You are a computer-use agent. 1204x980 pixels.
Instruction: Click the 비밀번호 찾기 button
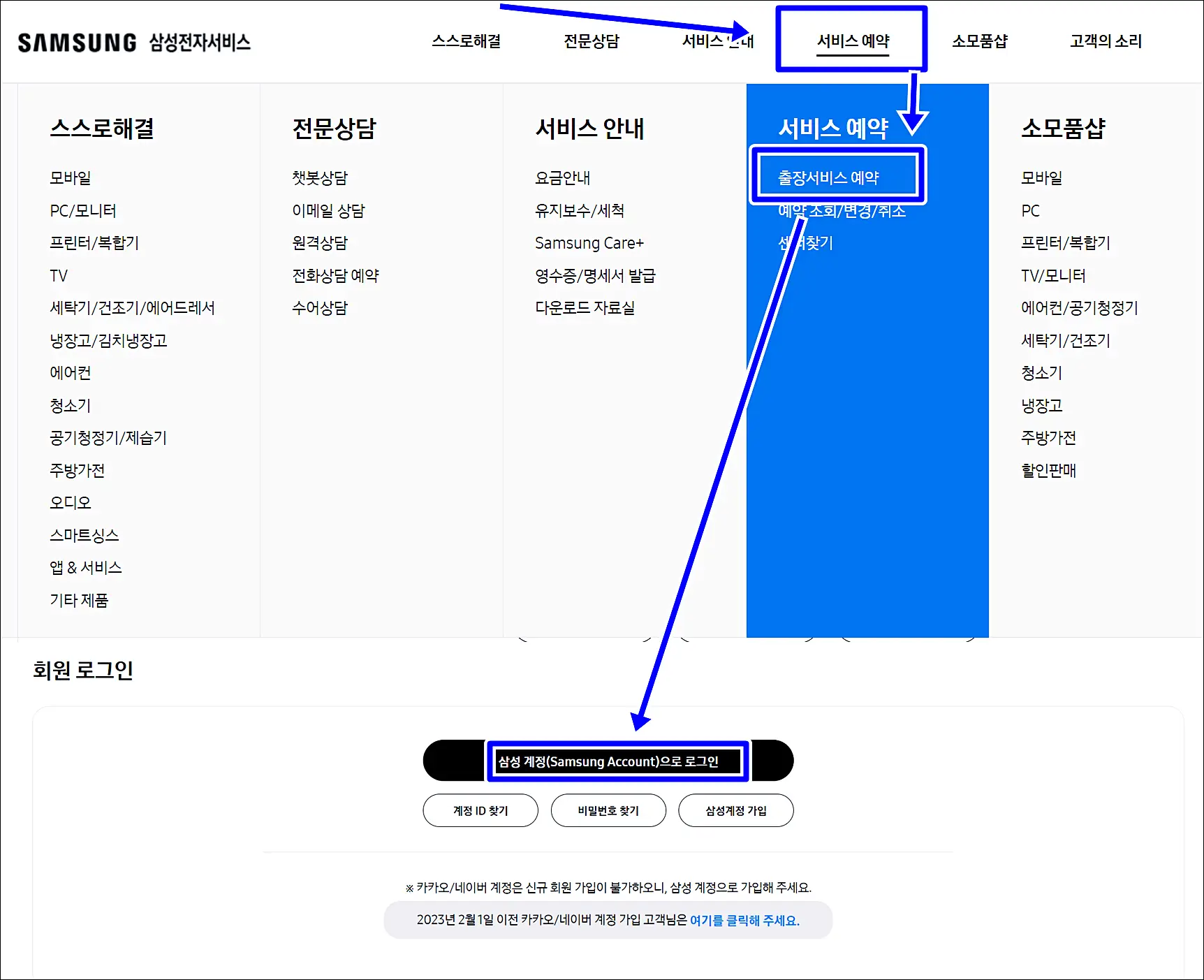coord(608,810)
